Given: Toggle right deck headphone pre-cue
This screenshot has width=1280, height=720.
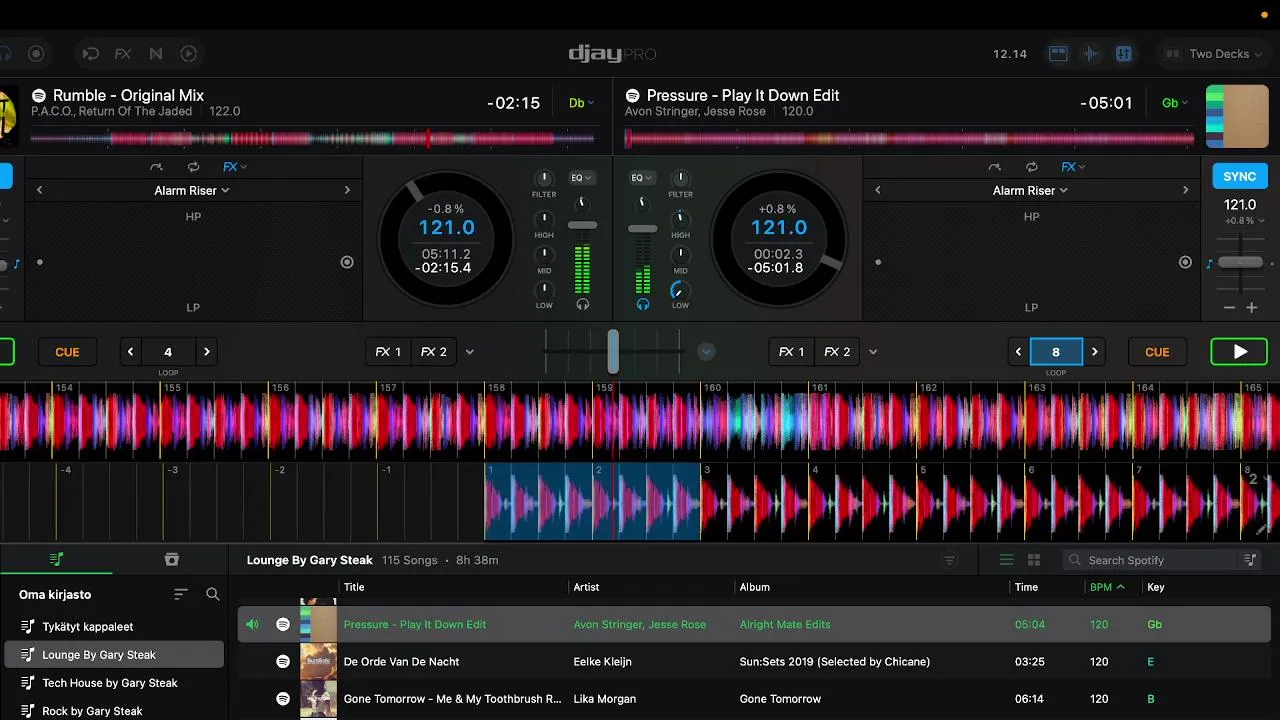Looking at the screenshot, I should tap(643, 304).
